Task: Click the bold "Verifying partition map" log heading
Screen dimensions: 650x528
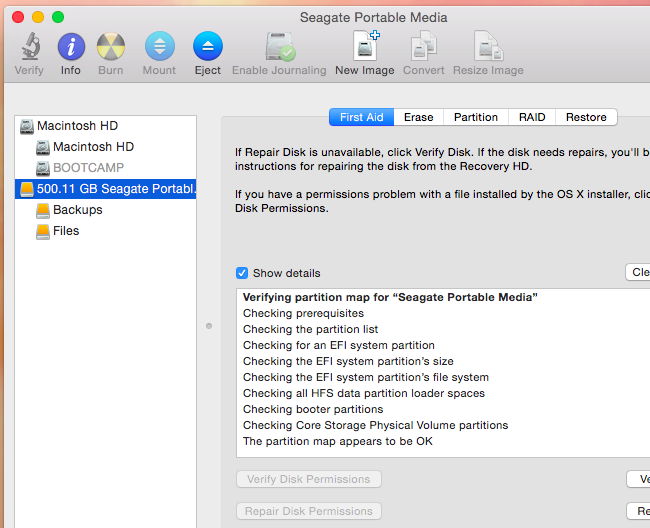Action: tap(390, 297)
